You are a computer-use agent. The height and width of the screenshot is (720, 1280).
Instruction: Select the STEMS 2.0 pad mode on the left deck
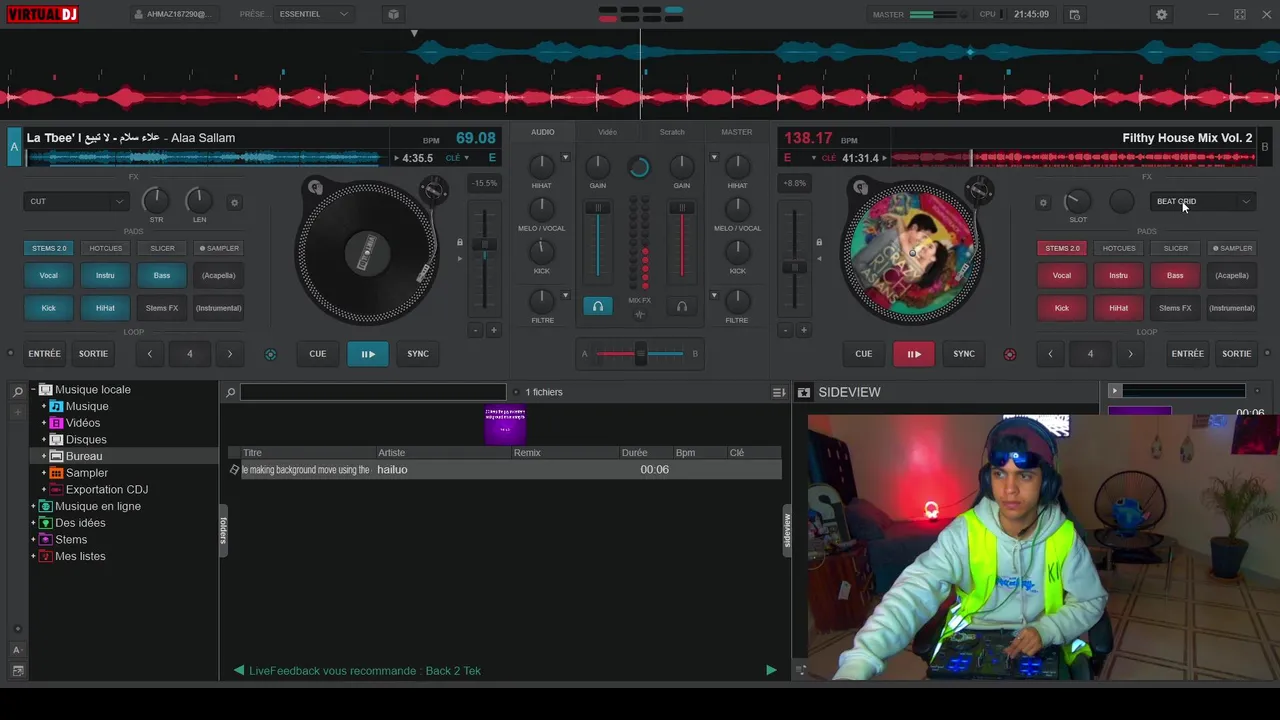[x=49, y=248]
